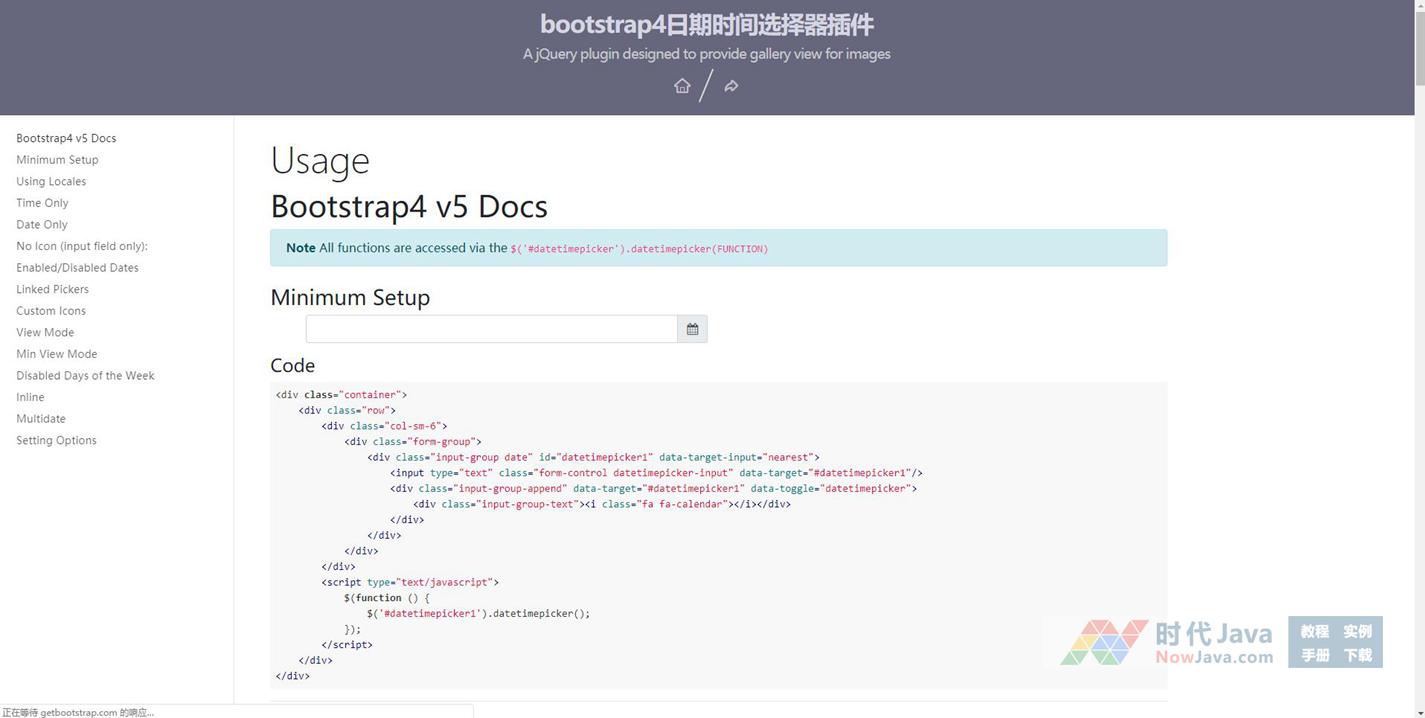This screenshot has width=1425, height=718.
Task: Open Minimum Setup in sidebar
Action: pos(57,160)
